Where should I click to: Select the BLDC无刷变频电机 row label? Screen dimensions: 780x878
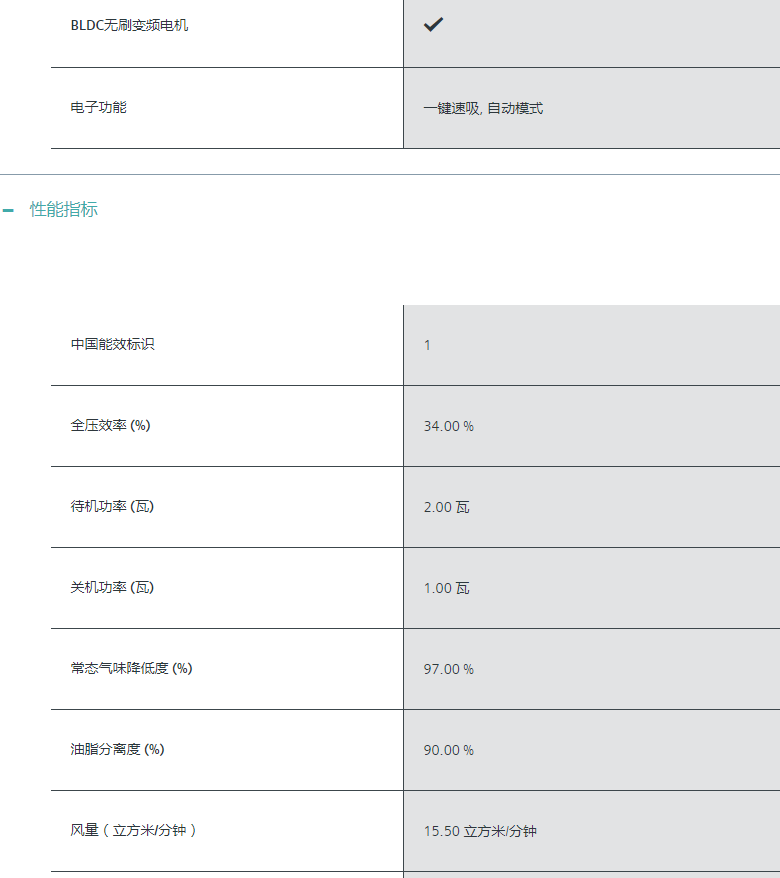pos(129,25)
